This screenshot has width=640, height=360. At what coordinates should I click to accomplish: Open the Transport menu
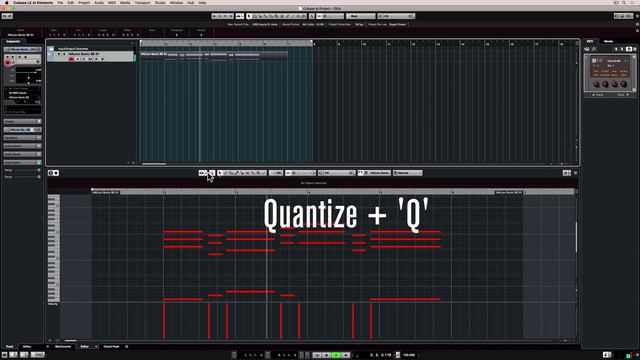point(142,2)
